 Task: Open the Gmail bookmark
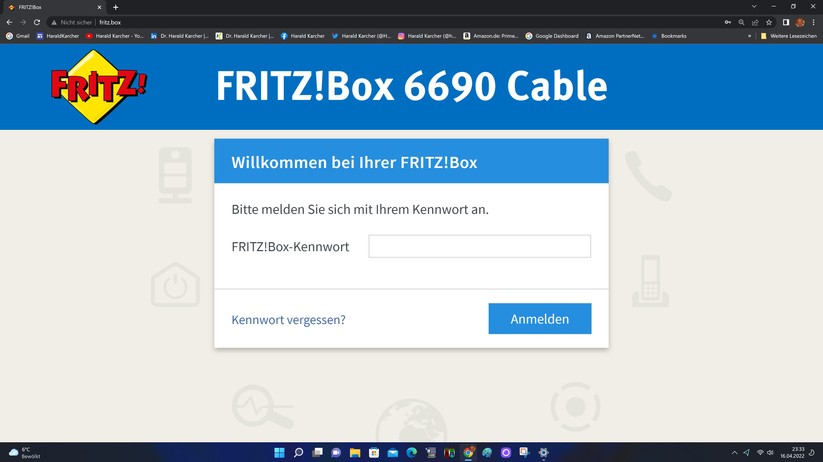[18, 36]
